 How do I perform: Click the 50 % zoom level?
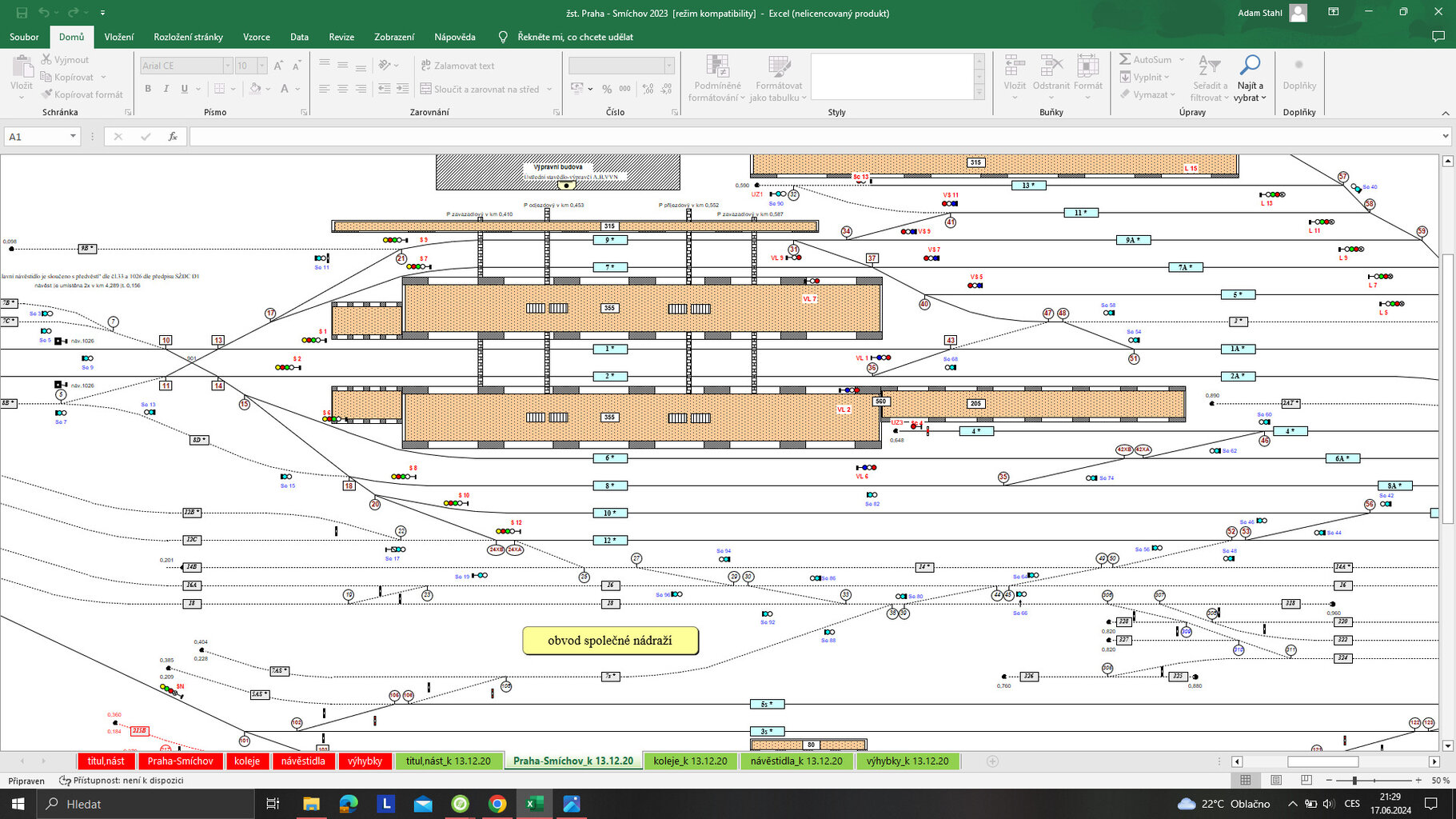point(1440,781)
